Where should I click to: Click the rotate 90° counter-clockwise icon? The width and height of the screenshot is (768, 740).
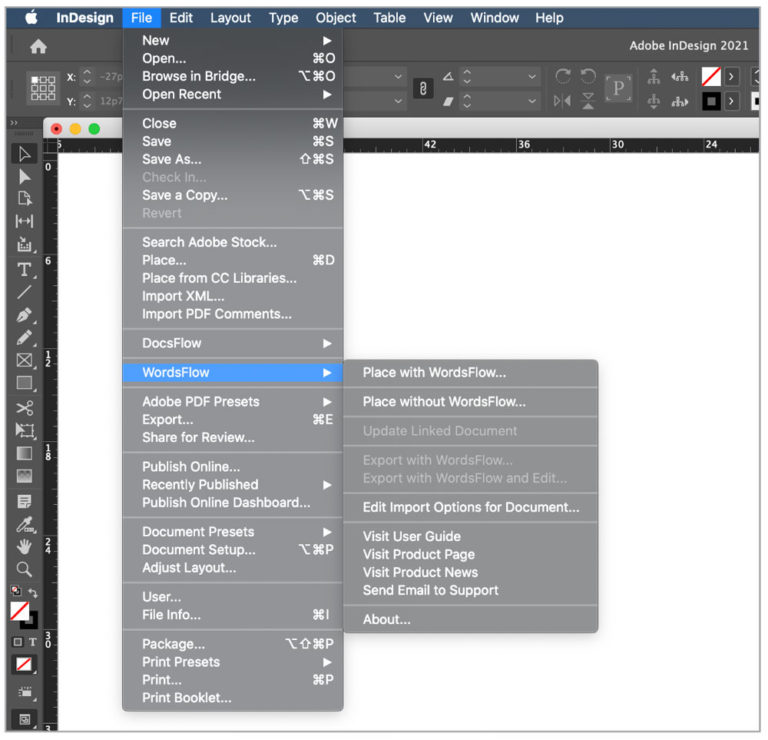click(588, 76)
